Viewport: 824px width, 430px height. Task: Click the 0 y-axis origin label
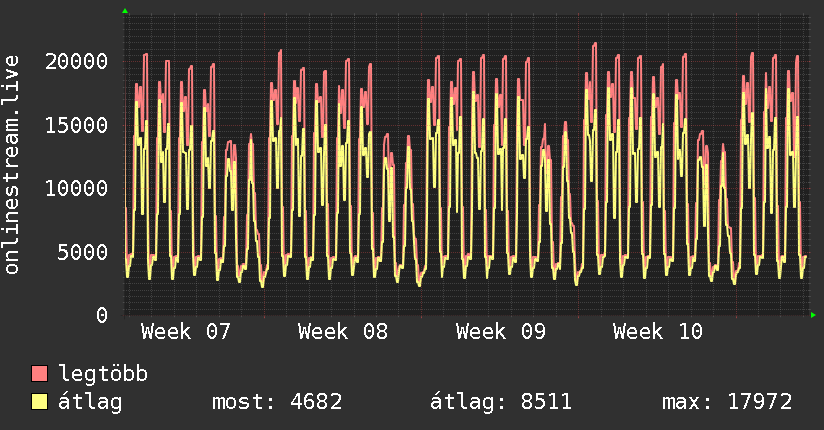pyautogui.click(x=102, y=315)
